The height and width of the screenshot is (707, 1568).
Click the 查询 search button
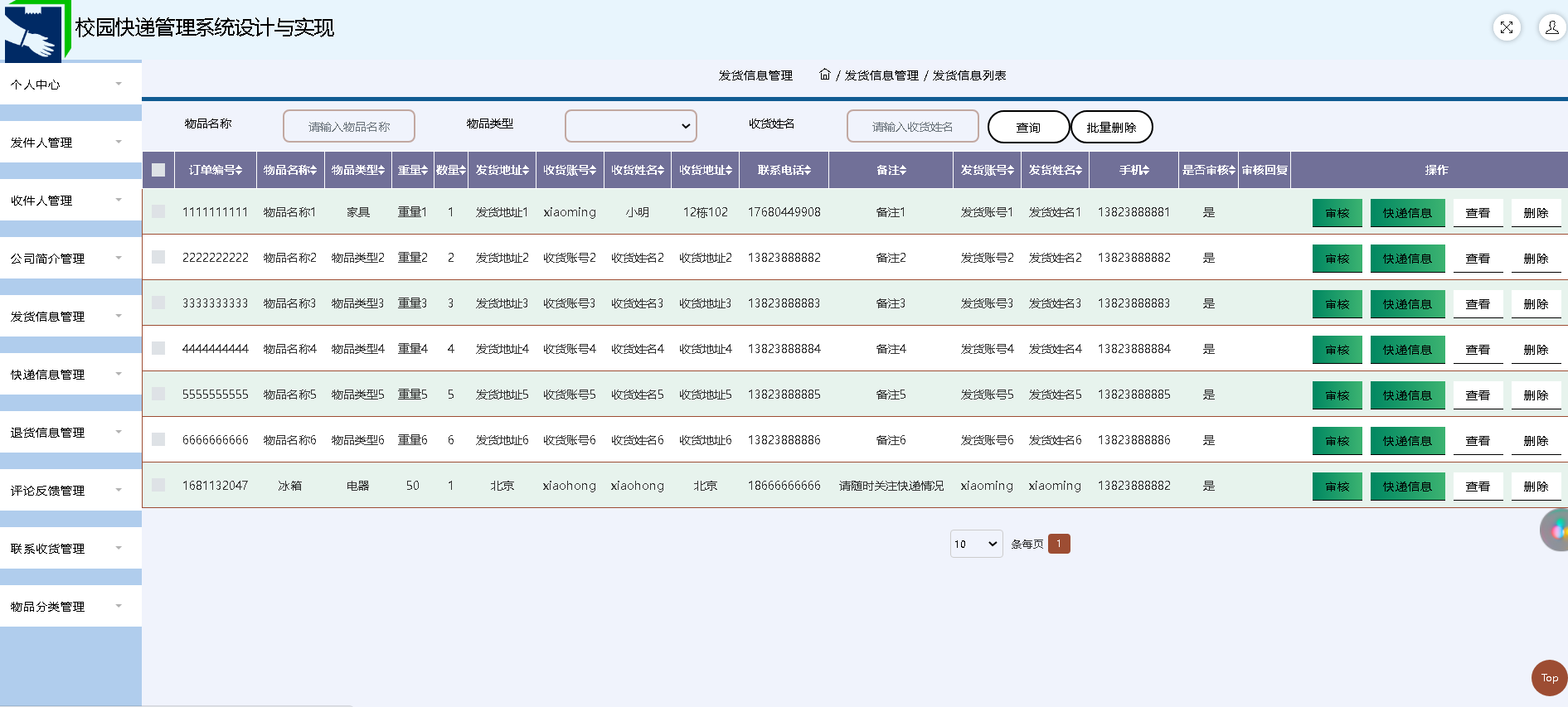tap(1029, 127)
